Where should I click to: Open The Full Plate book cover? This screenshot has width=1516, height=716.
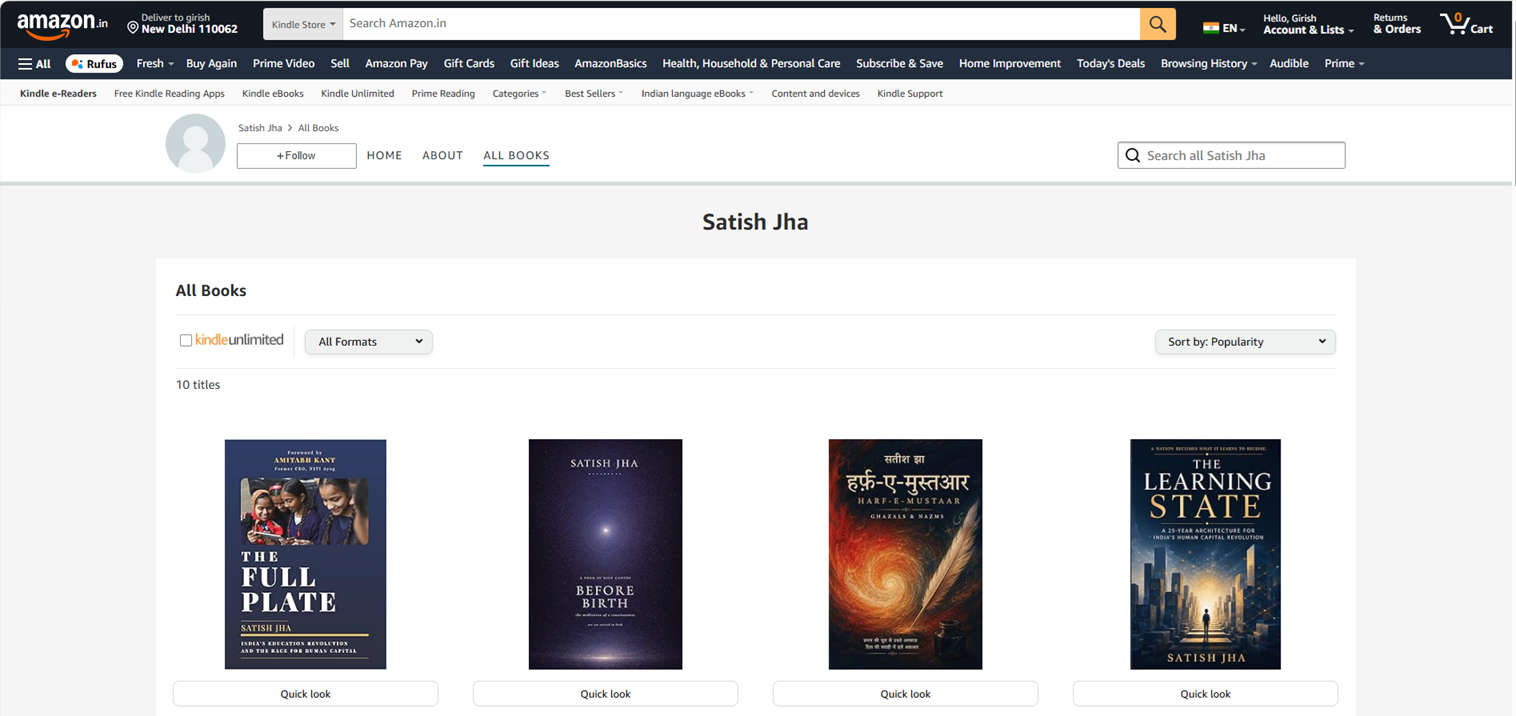coord(305,554)
